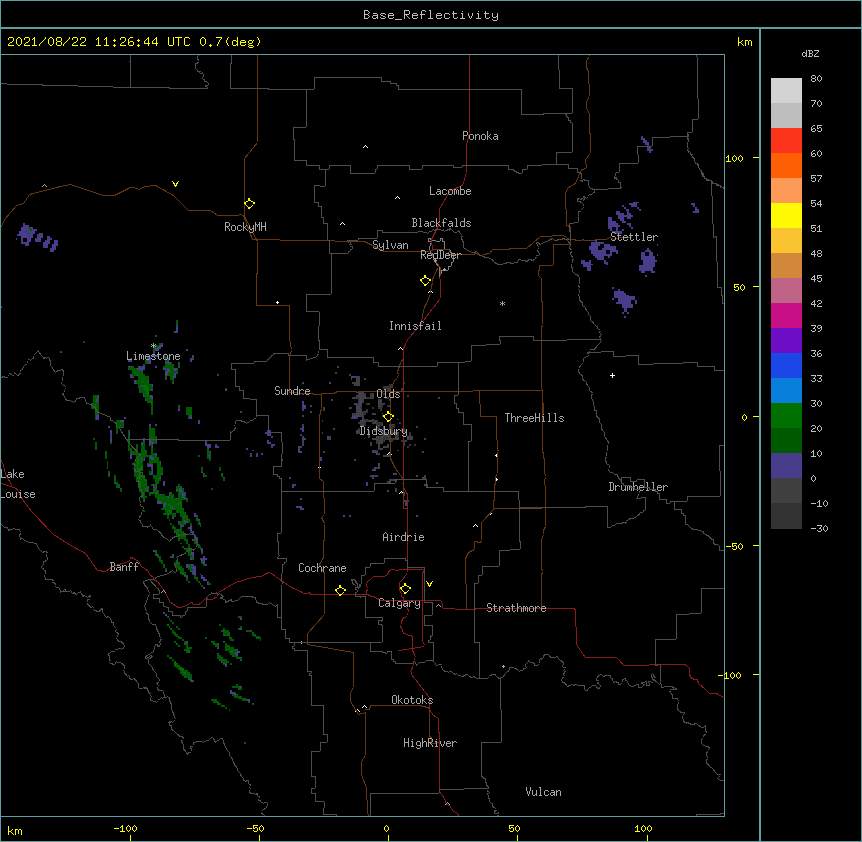Click the Lake Louise label
The image size is (862, 842).
pos(18,484)
